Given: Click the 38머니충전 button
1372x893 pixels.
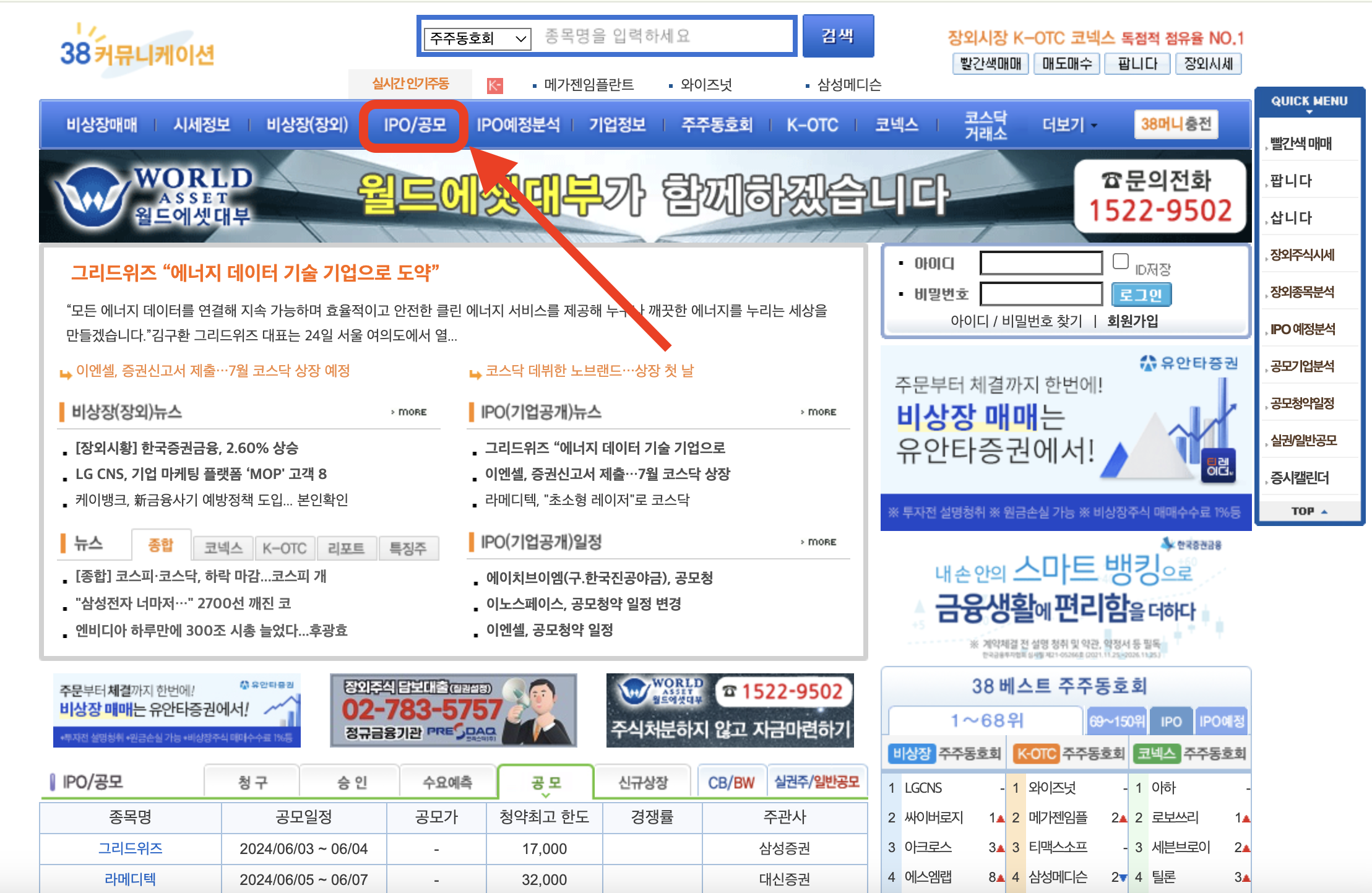Looking at the screenshot, I should point(1175,124).
